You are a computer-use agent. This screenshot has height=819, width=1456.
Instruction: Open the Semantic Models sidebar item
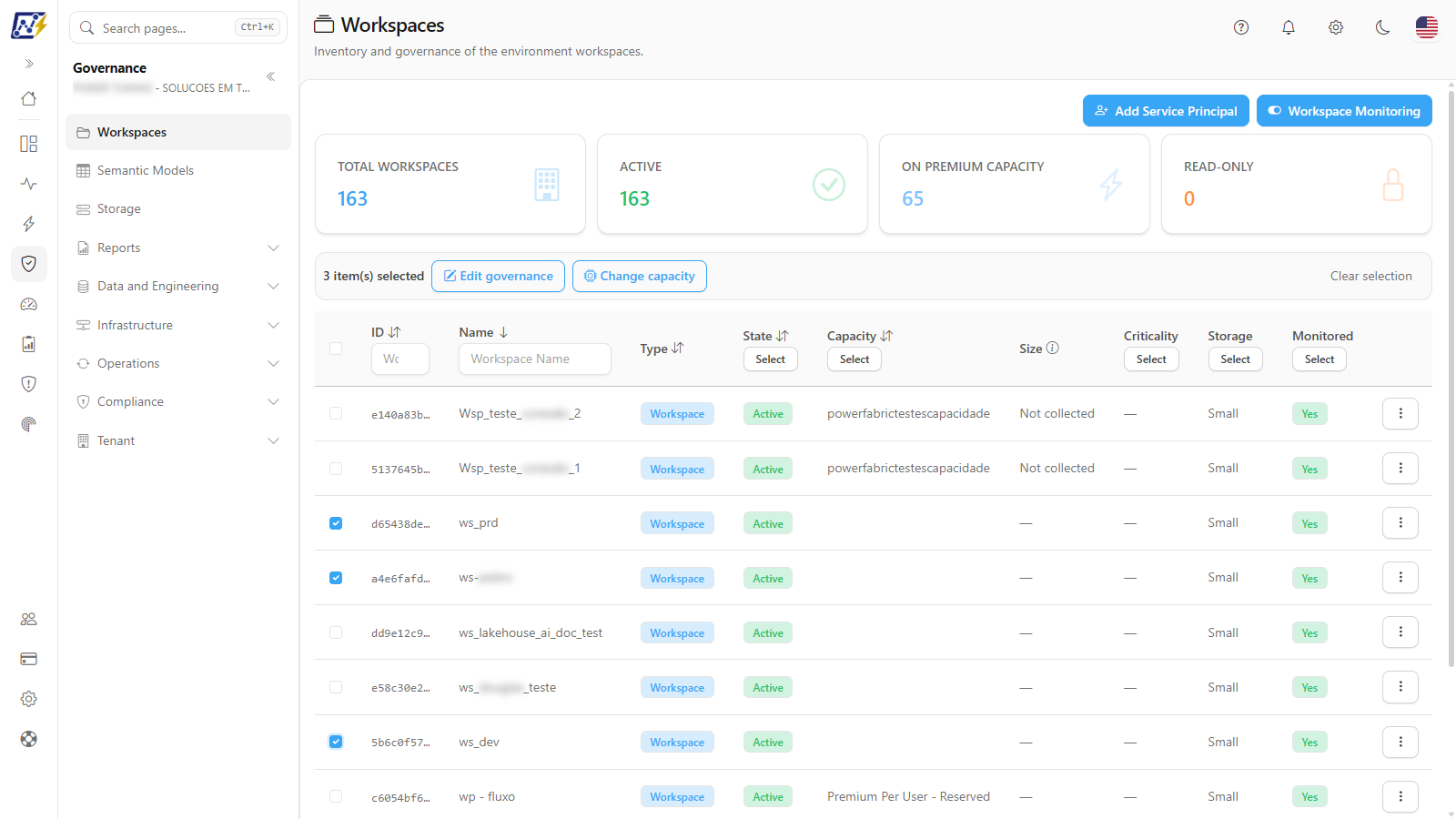[178, 170]
